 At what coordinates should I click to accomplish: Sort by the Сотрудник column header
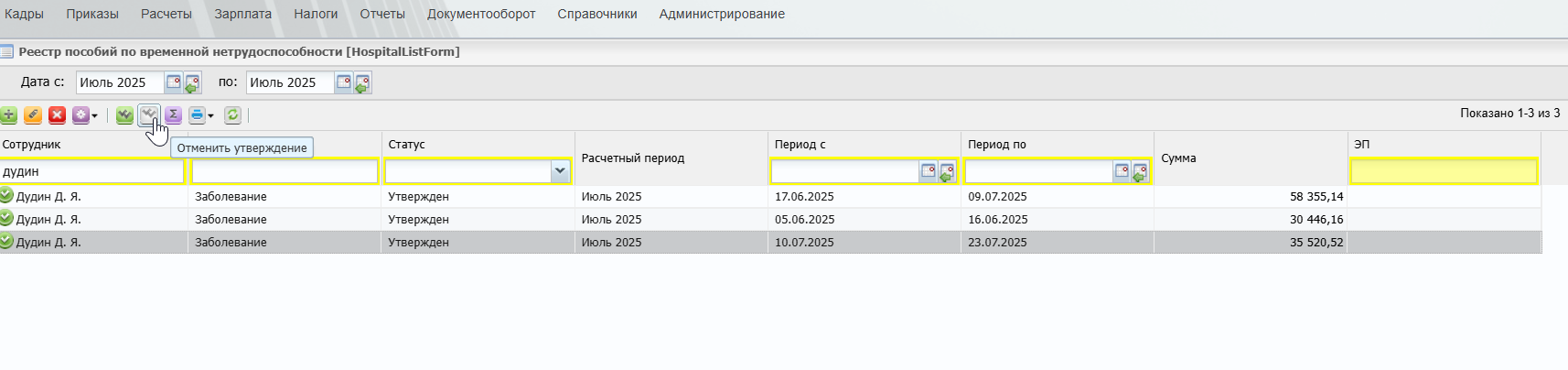coord(32,145)
